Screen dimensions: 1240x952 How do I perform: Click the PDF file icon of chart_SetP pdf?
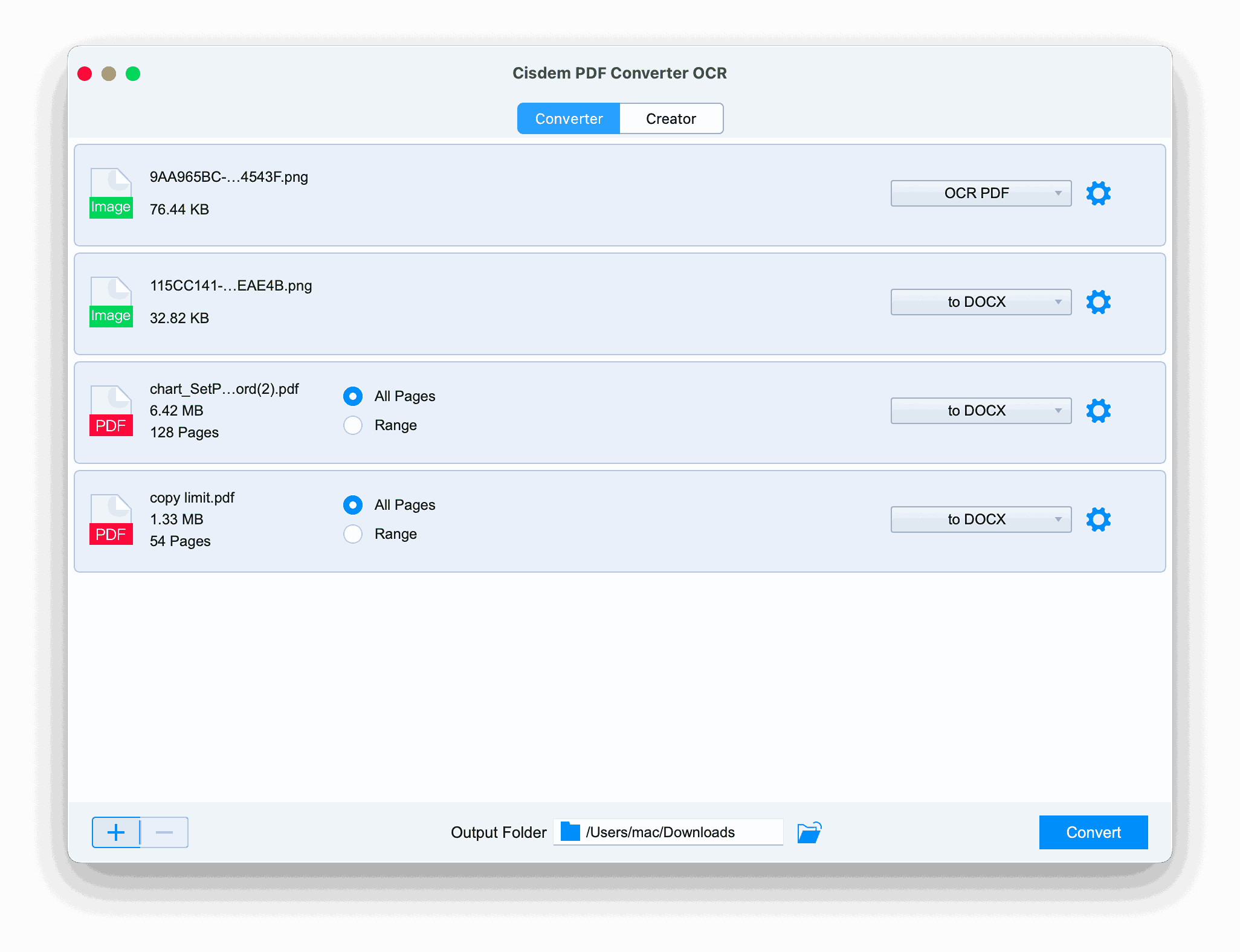(111, 411)
